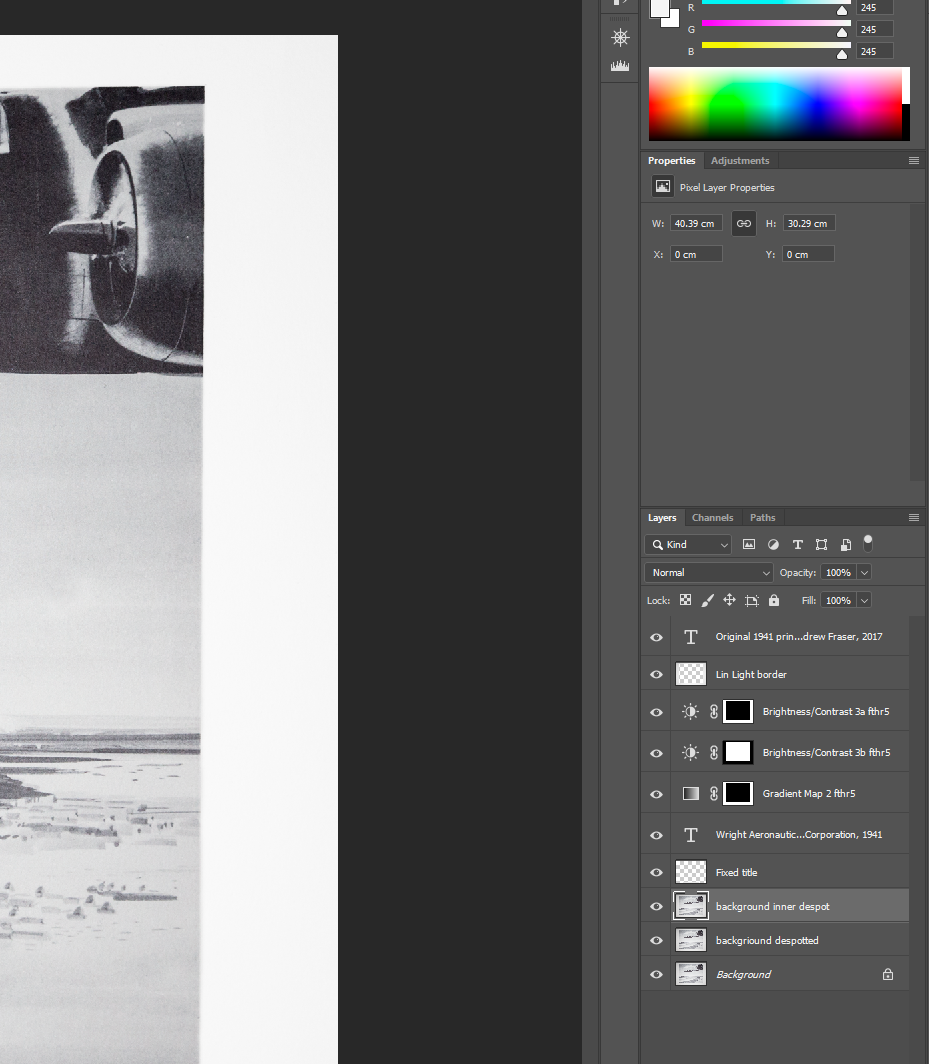Hide the Background layer

[x=656, y=973]
